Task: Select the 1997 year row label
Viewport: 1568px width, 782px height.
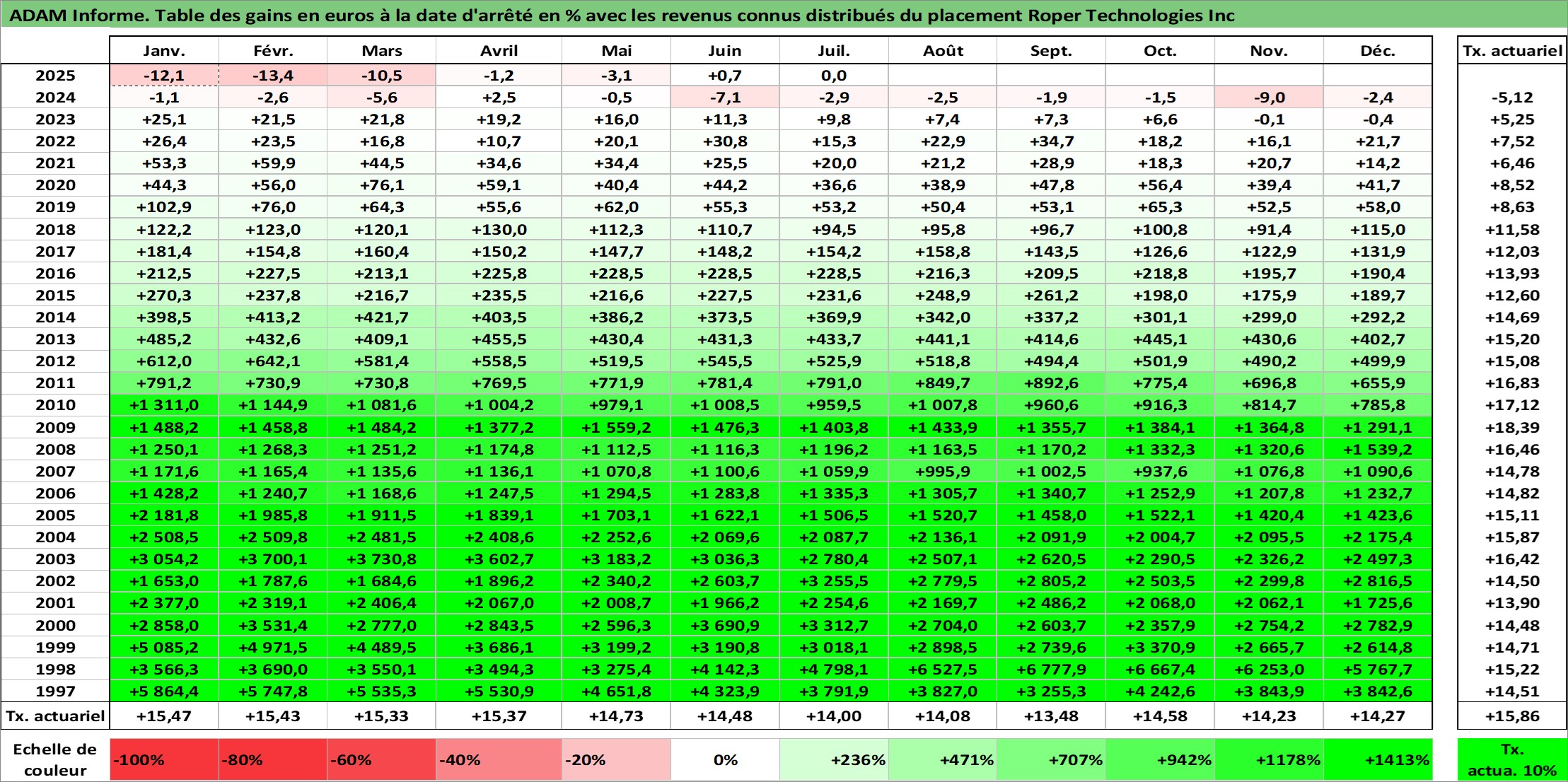Action: coord(55,691)
